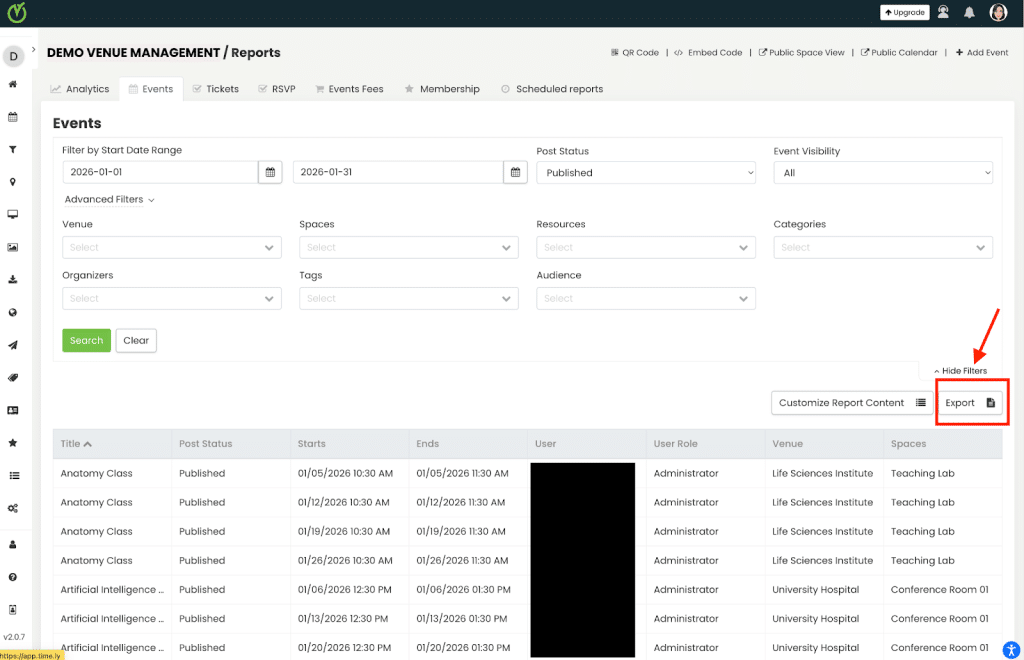Select the star favorites icon in the sidebar
The image size is (1024, 660).
pos(13,442)
